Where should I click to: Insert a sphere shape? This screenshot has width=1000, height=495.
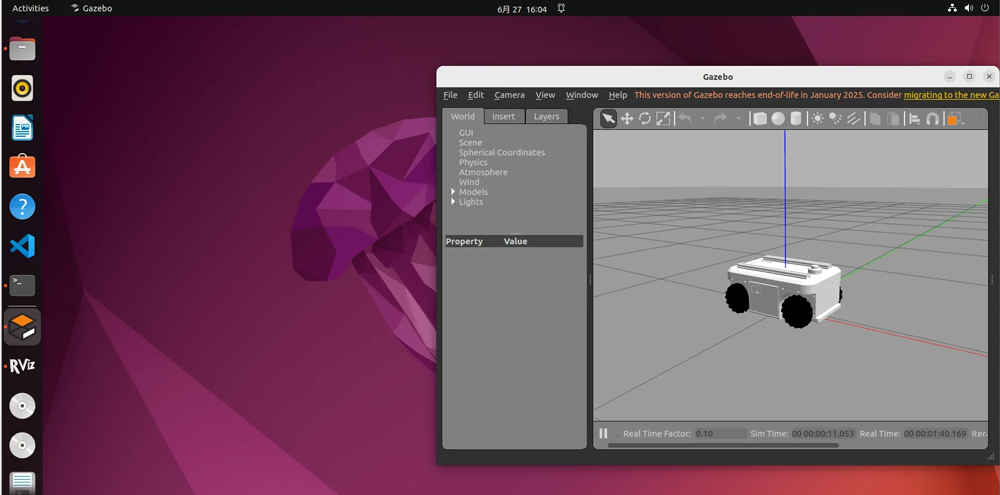click(x=777, y=119)
